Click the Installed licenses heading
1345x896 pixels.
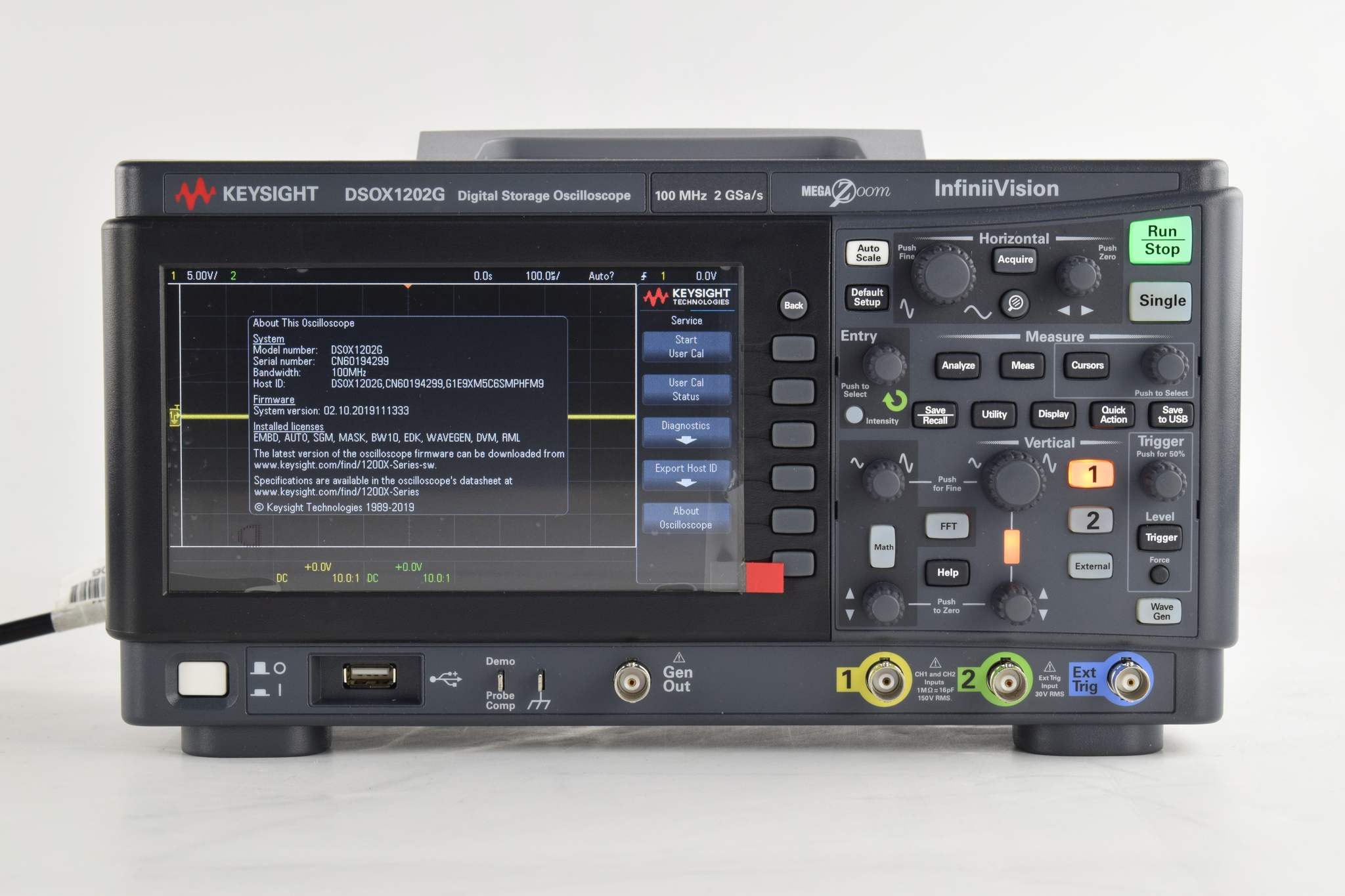pos(288,427)
